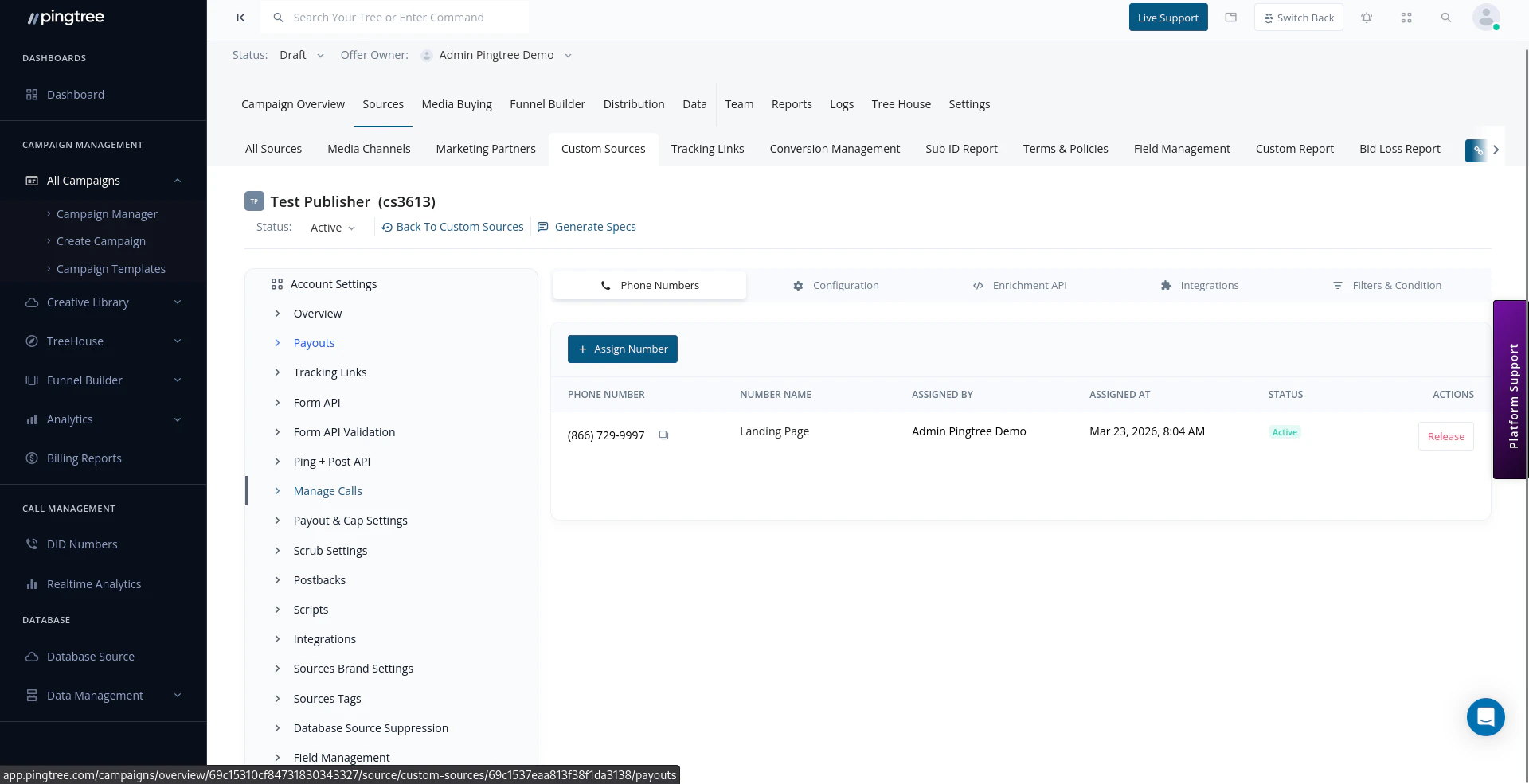Open the Distribution tab
This screenshot has height=784, width=1529.
pyautogui.click(x=633, y=104)
